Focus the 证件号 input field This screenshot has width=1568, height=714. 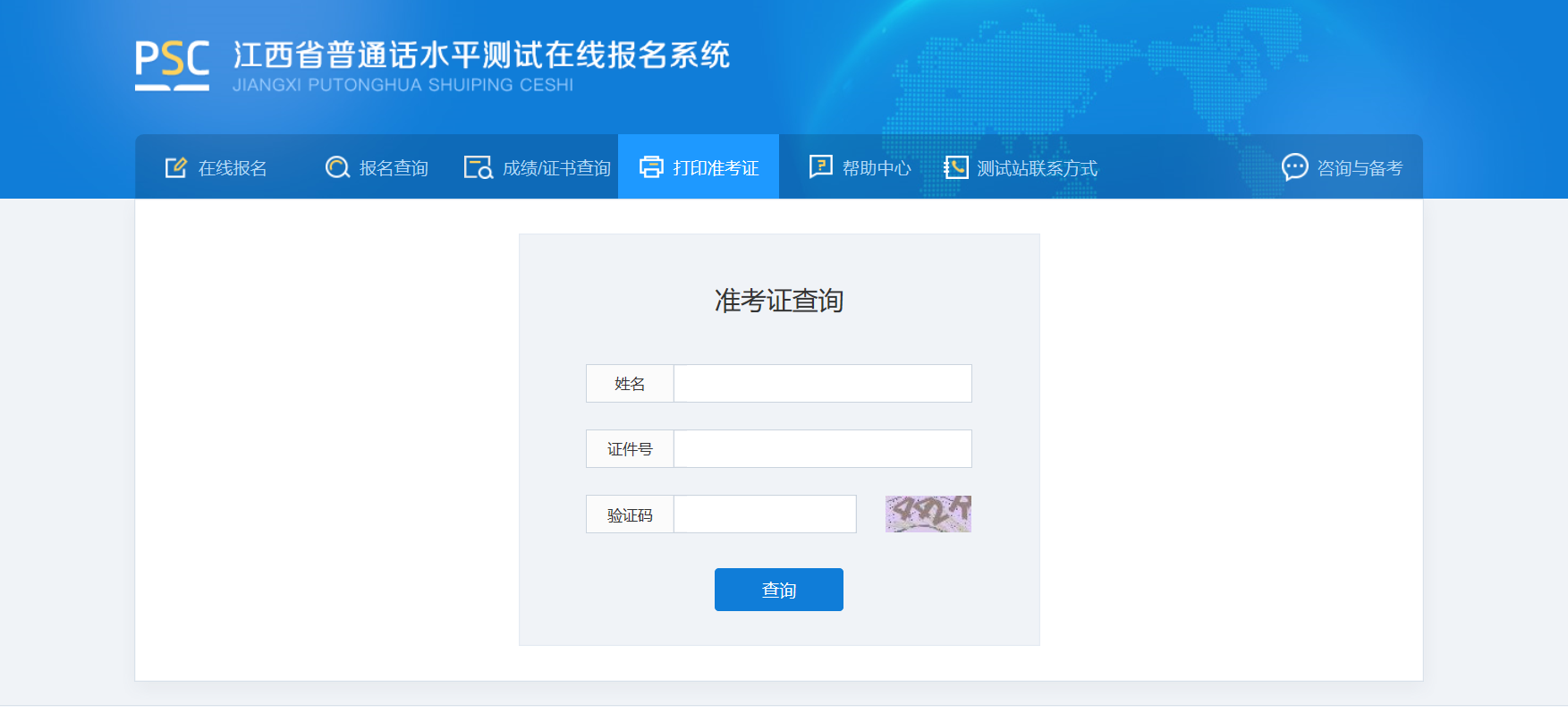coord(823,448)
